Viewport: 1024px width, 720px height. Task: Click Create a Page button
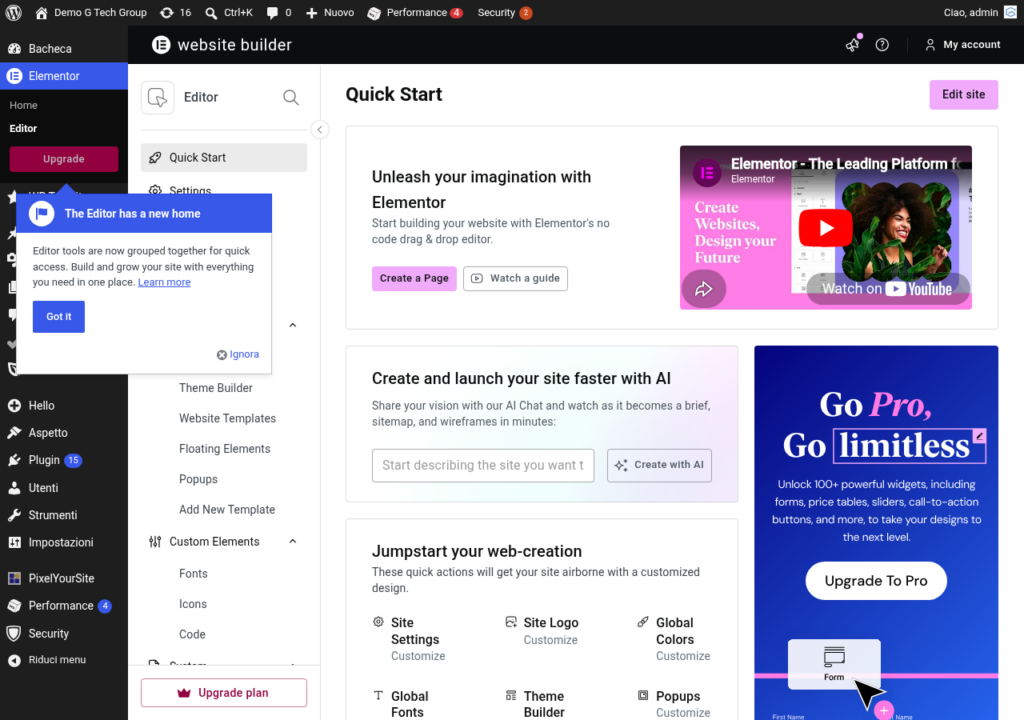click(414, 278)
